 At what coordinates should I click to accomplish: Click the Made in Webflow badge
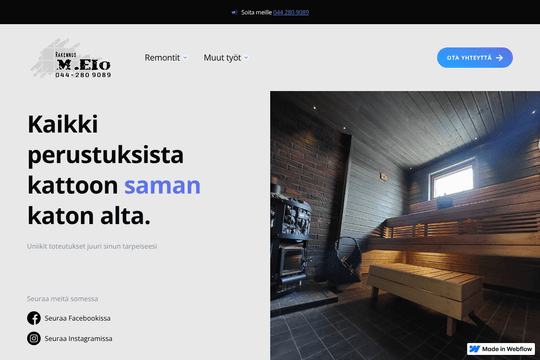[x=501, y=349]
